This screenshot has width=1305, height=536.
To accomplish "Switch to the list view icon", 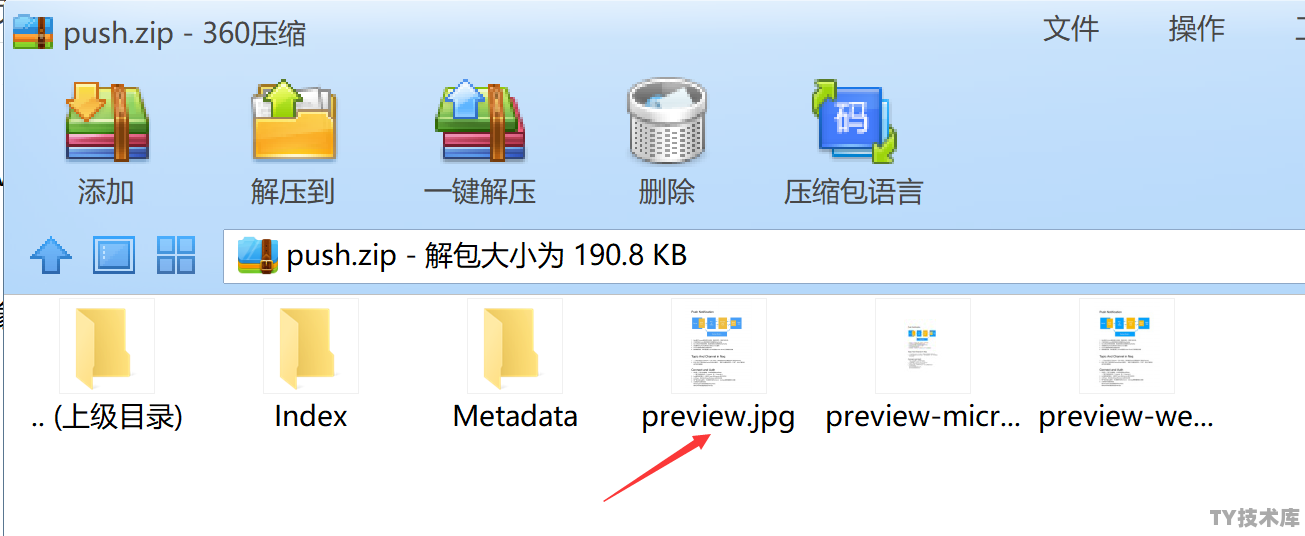I will pos(114,255).
